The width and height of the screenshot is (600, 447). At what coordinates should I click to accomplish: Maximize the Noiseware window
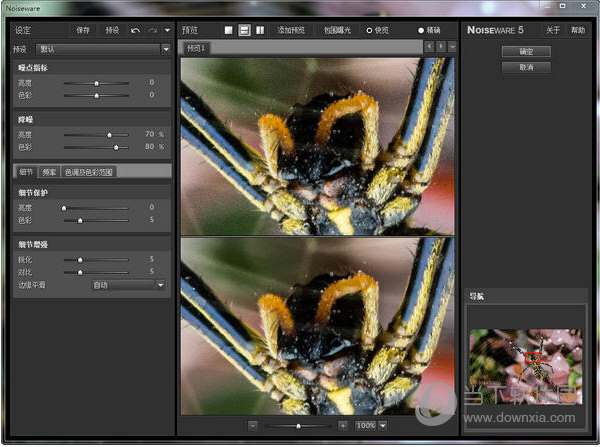[x=562, y=5]
